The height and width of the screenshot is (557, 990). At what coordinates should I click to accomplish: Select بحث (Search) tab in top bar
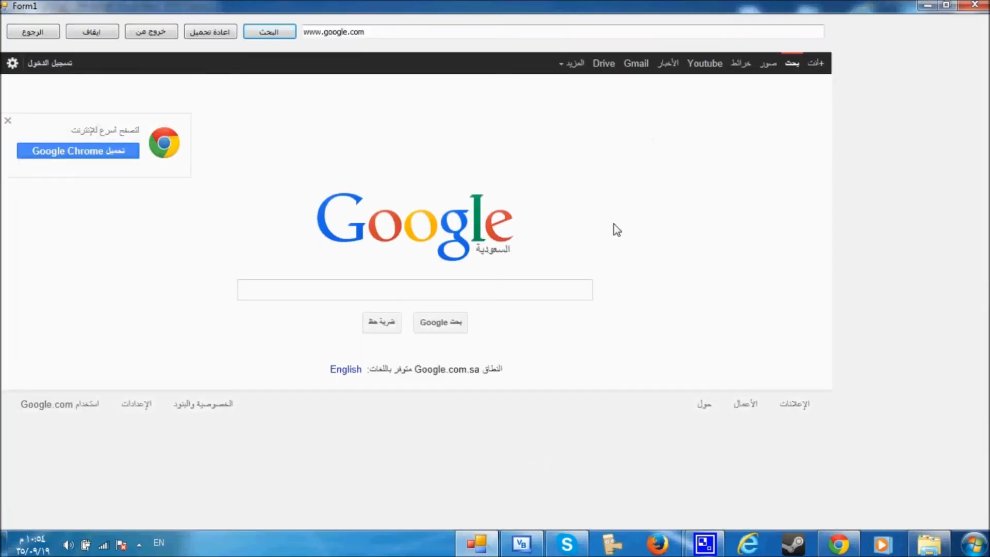tap(792, 63)
